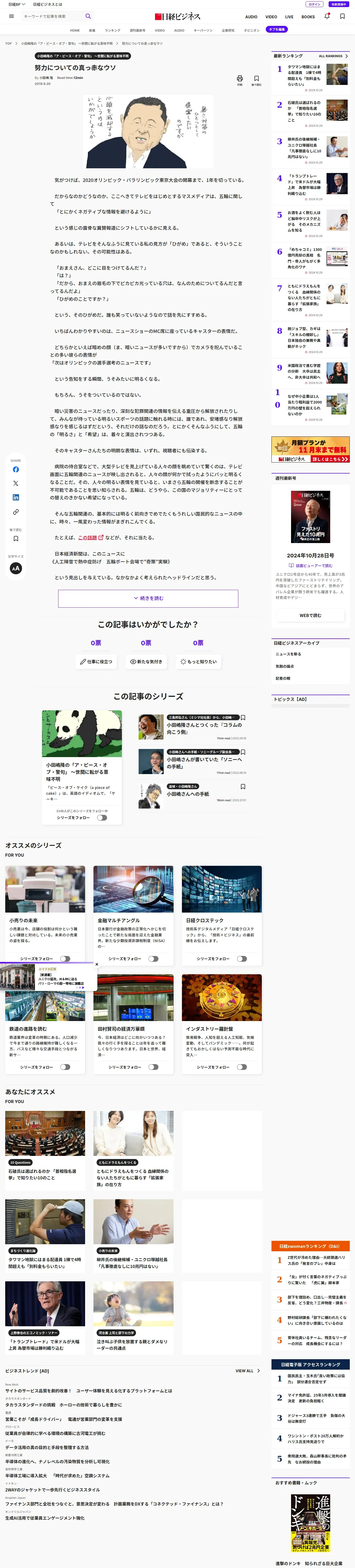Open 記者の眼 archive link

pyautogui.click(x=283, y=678)
